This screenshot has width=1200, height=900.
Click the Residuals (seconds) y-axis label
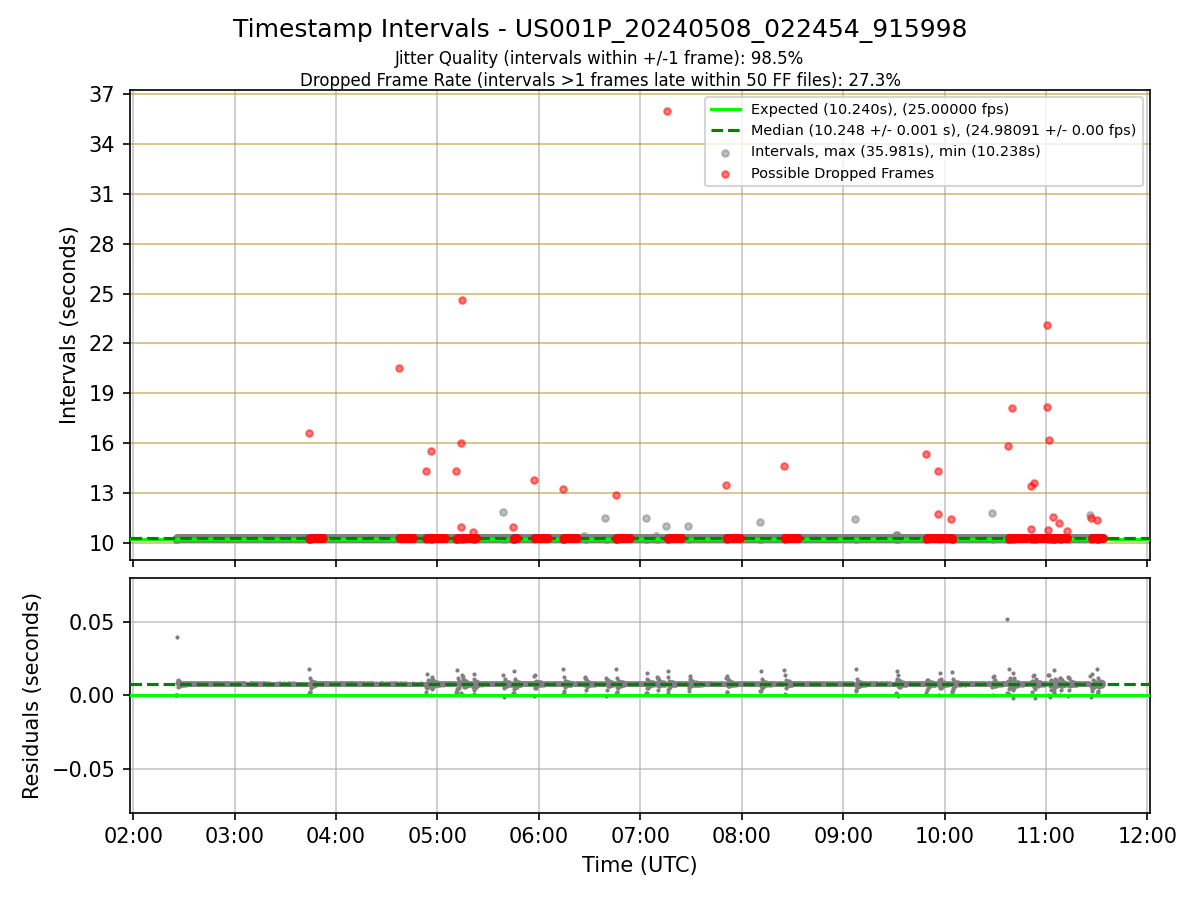[x=32, y=696]
